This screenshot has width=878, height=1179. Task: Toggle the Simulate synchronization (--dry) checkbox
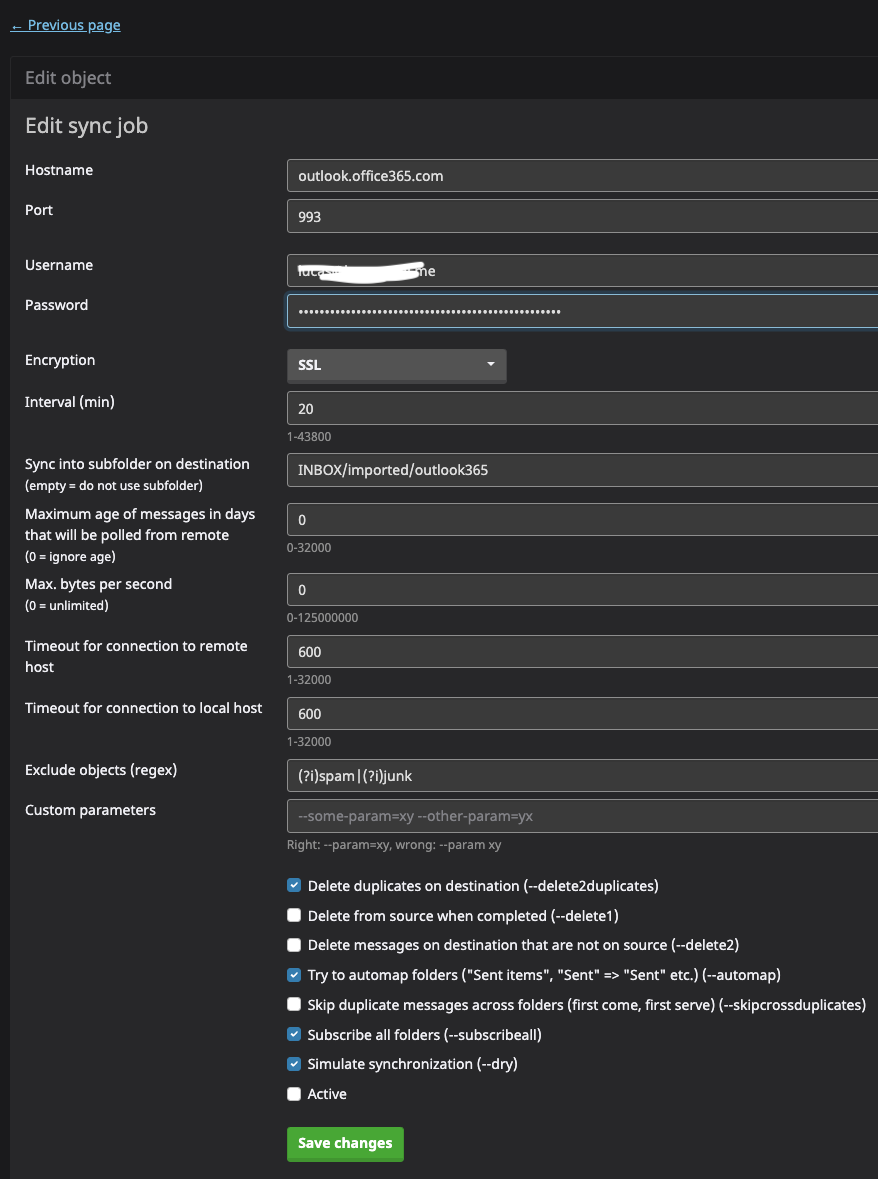(x=294, y=1064)
